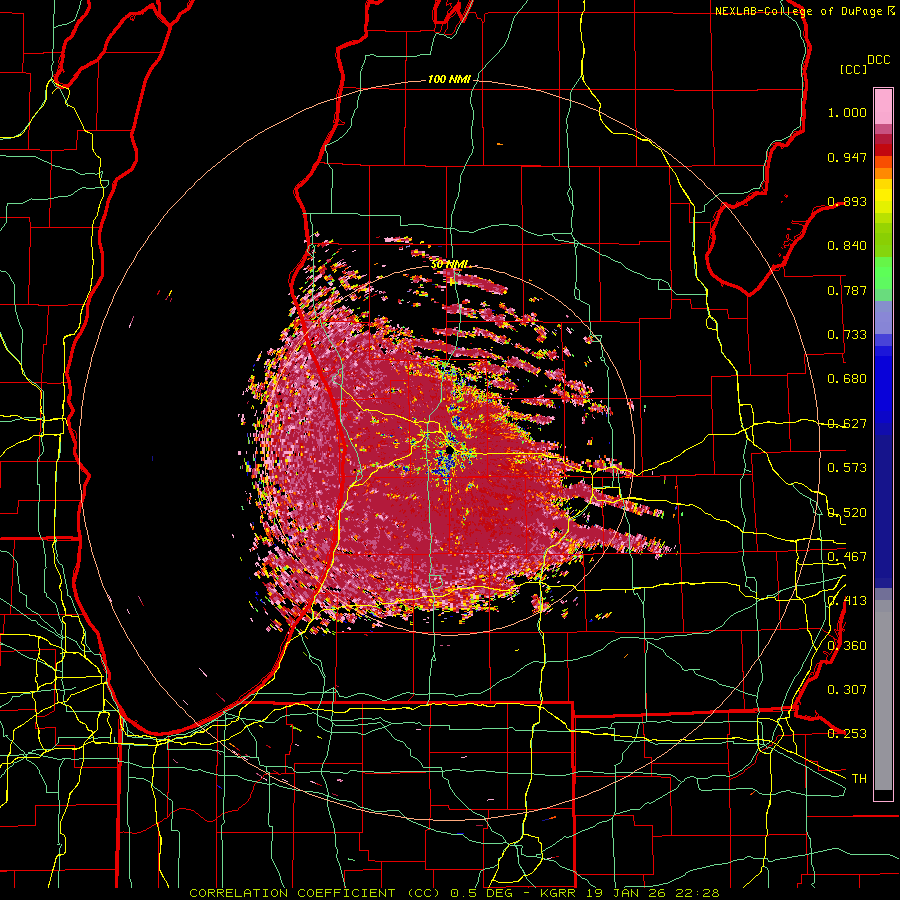Click the 0.893 color scale label
Screen dimensions: 900x900
click(847, 201)
